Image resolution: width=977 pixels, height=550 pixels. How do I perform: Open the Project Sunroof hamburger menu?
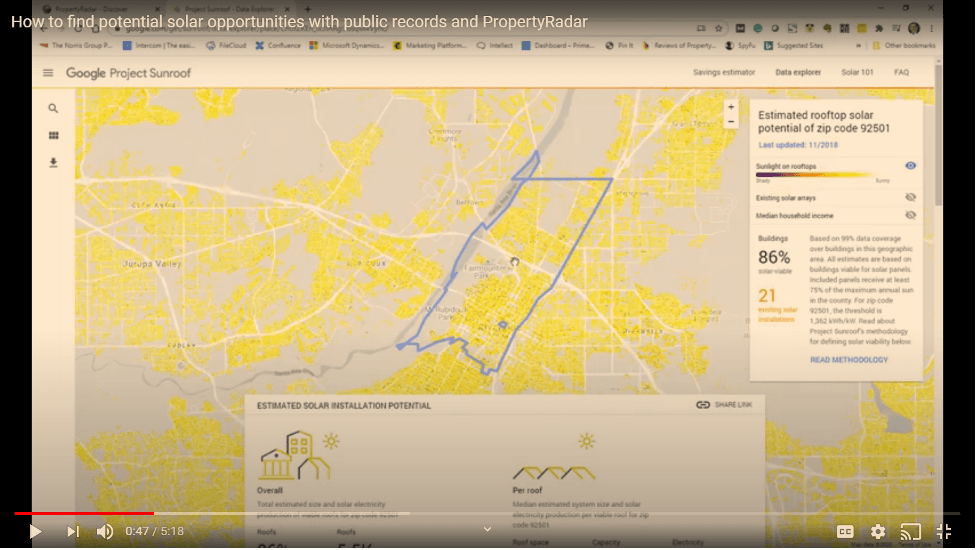(48, 73)
